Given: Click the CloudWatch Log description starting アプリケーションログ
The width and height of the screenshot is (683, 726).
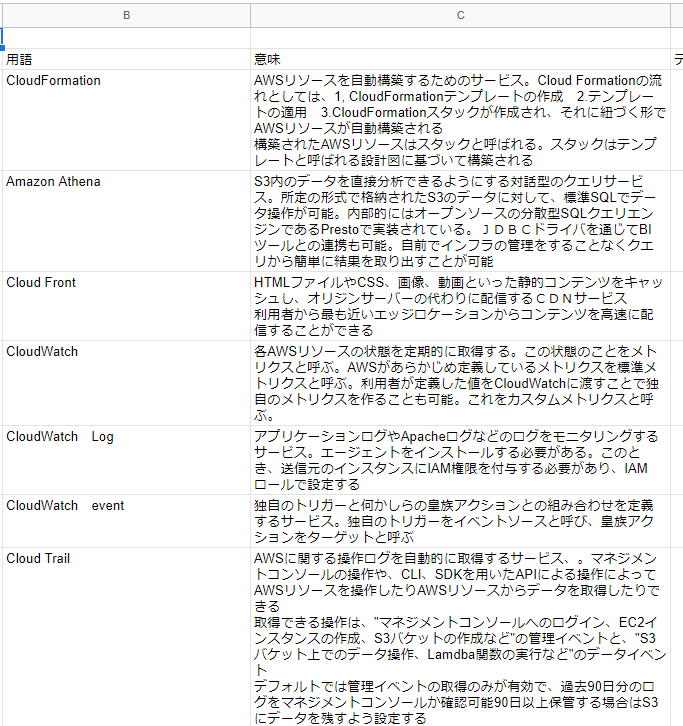Looking at the screenshot, I should coord(460,460).
